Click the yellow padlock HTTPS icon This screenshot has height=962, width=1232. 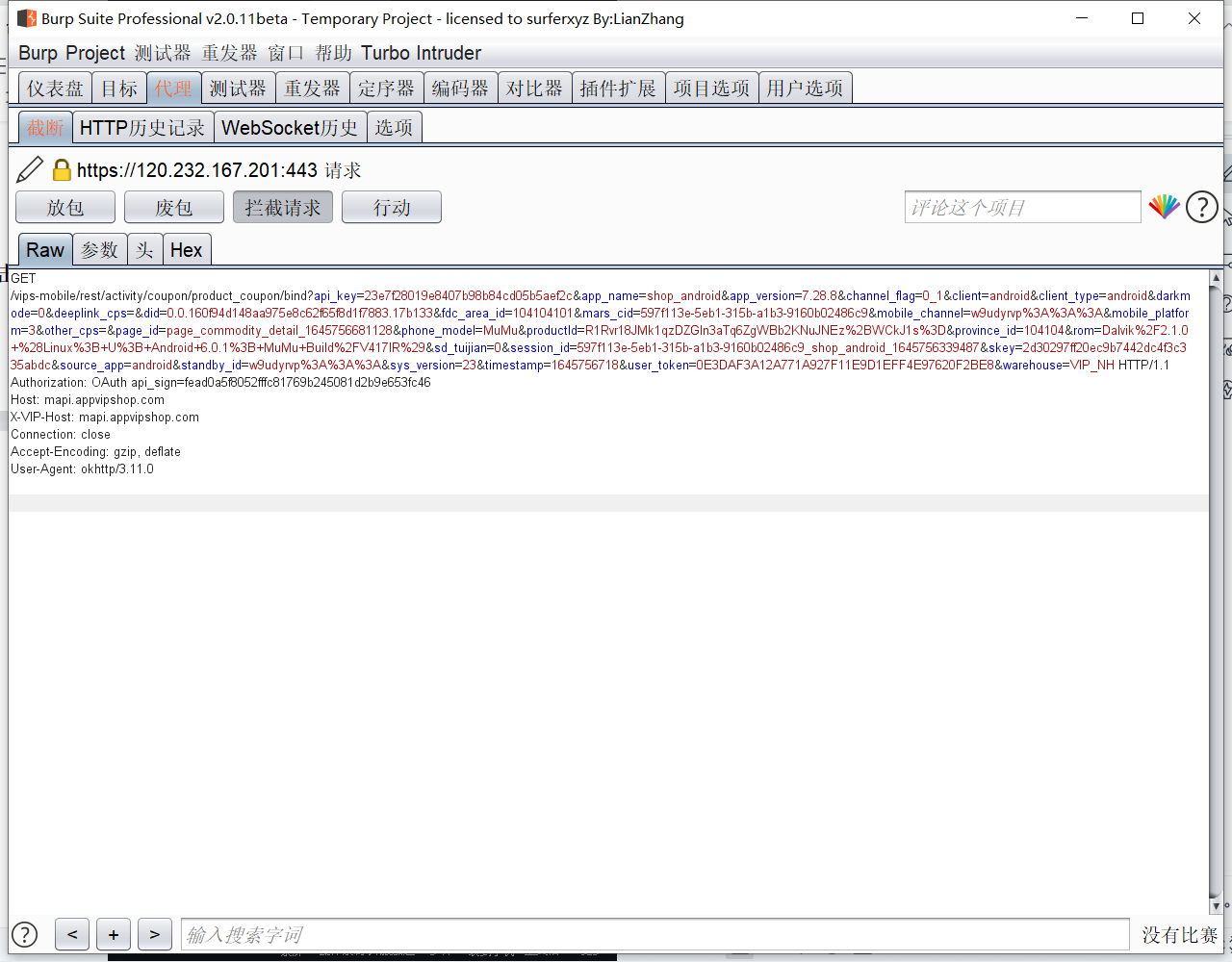62,170
